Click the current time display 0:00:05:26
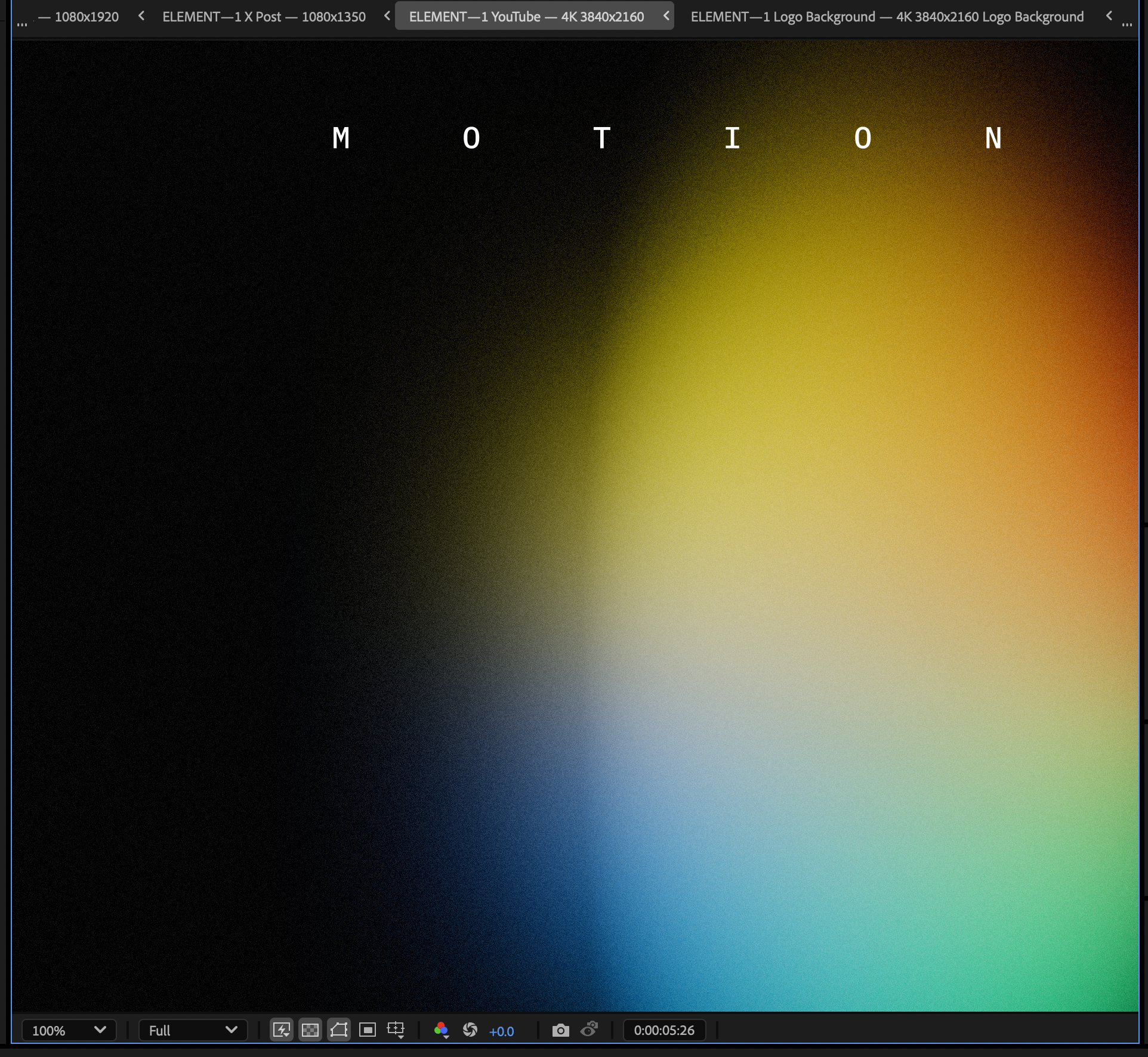1148x1057 pixels. pos(664,1030)
